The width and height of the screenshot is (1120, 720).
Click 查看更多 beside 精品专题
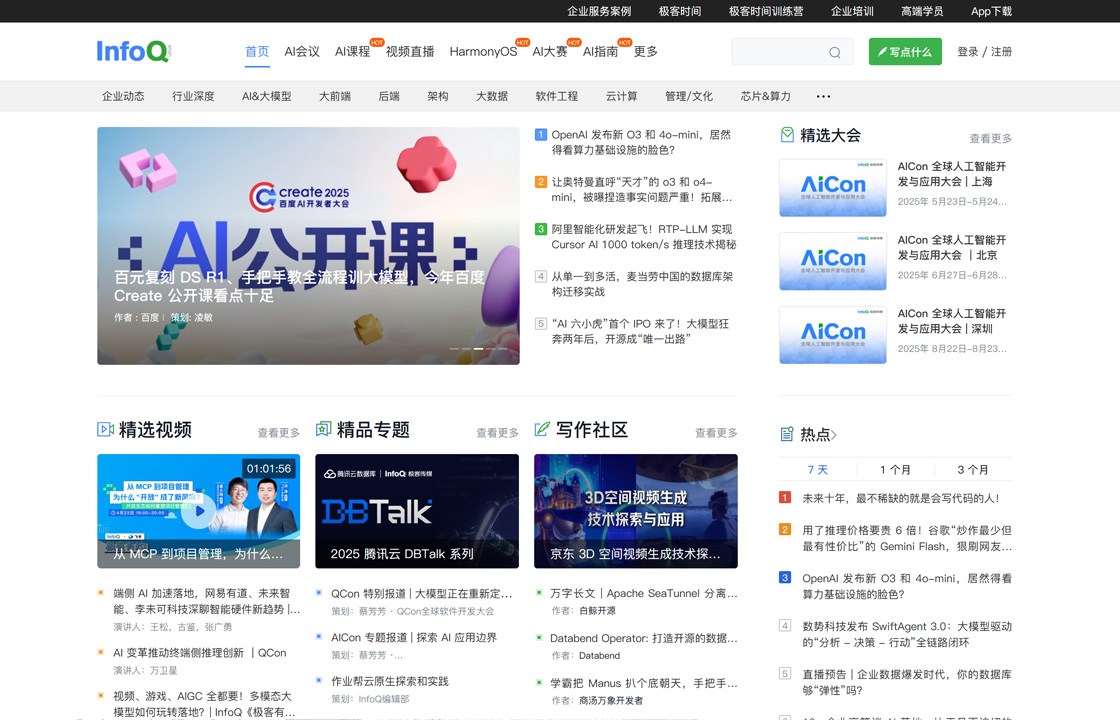tap(497, 433)
